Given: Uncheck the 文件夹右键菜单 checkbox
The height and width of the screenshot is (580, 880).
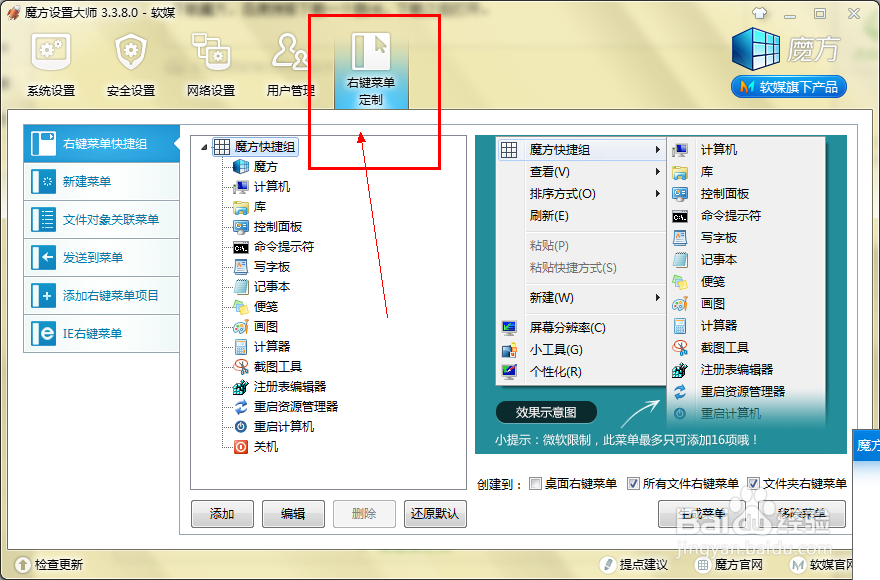Looking at the screenshot, I should tap(753, 483).
